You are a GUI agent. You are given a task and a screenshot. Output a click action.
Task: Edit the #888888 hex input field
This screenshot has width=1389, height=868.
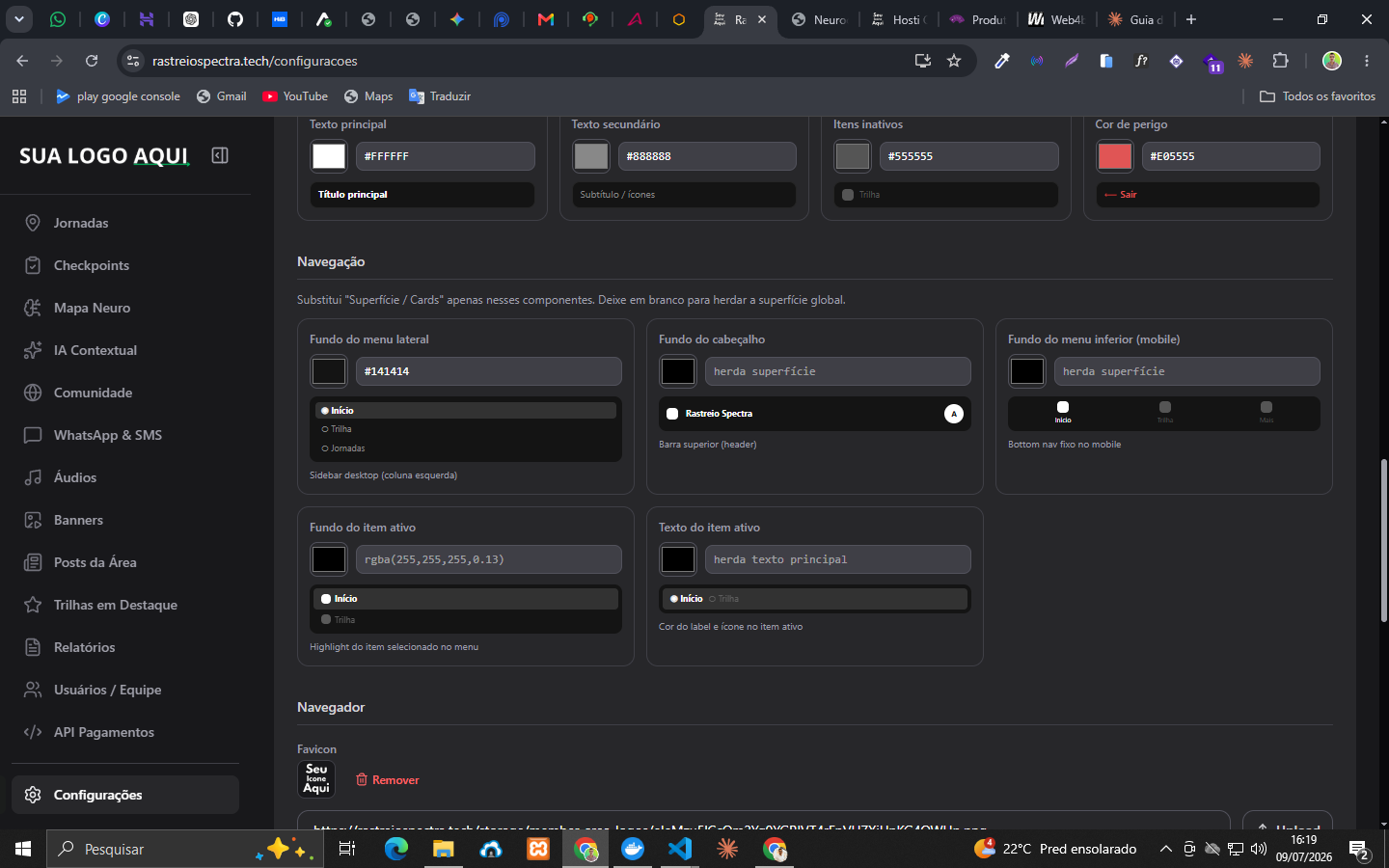[x=707, y=156]
